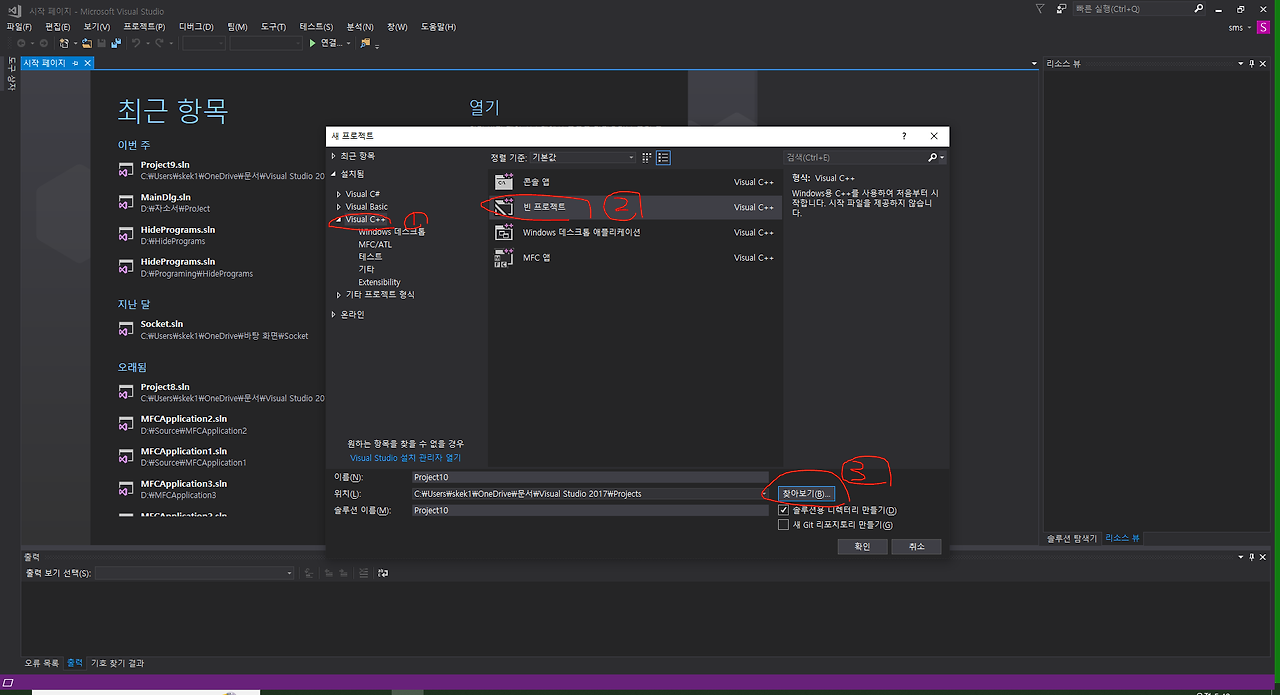
Task: Open the Edit menu
Action: click(58, 26)
